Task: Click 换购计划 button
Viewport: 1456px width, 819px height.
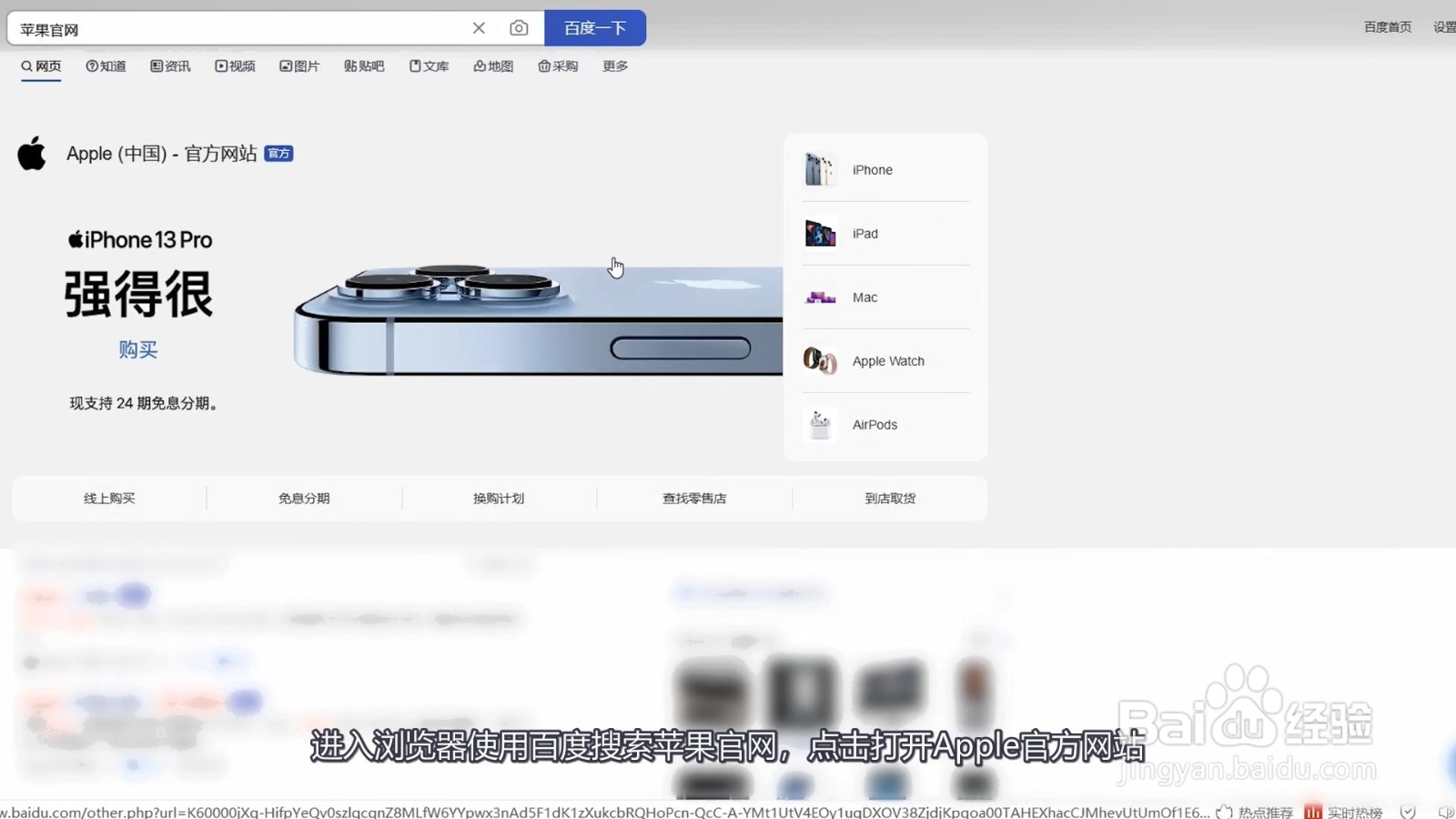Action: click(x=499, y=499)
